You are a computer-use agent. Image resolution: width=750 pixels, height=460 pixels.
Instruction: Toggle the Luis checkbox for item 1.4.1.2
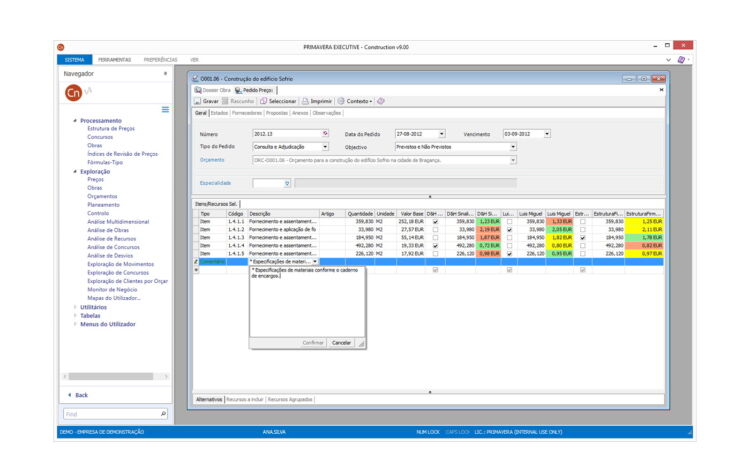point(509,229)
